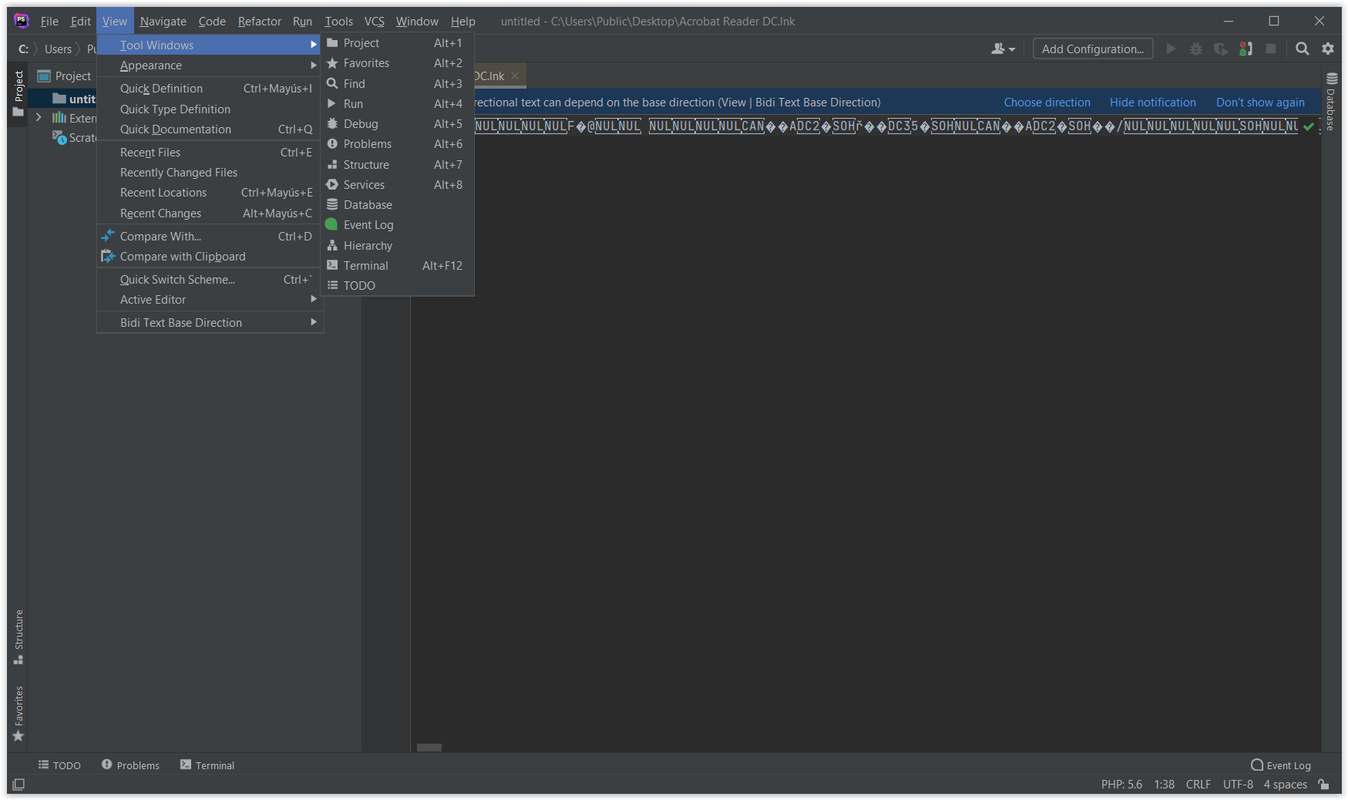Open the Help menu
1348x800 pixels.
[x=462, y=21]
